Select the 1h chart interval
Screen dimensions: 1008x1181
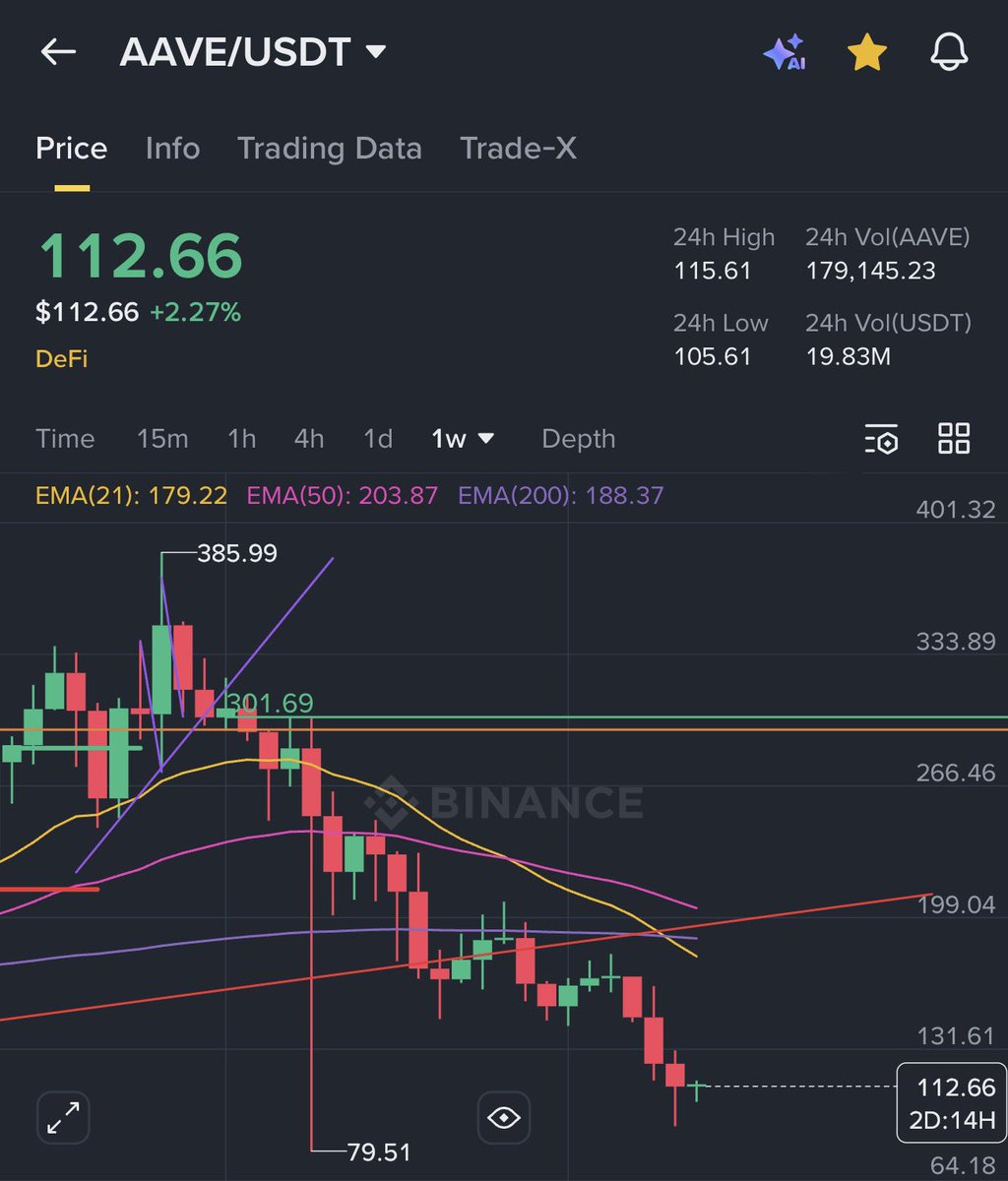click(x=241, y=439)
